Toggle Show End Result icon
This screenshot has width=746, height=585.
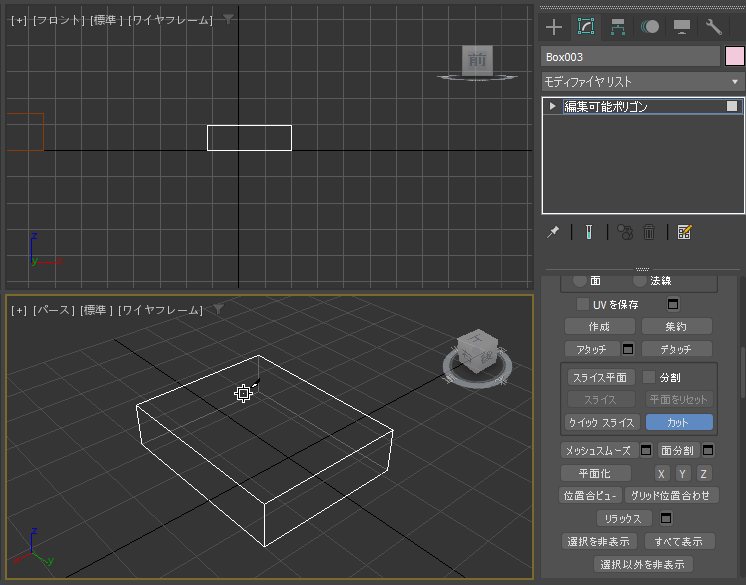pyautogui.click(x=589, y=232)
